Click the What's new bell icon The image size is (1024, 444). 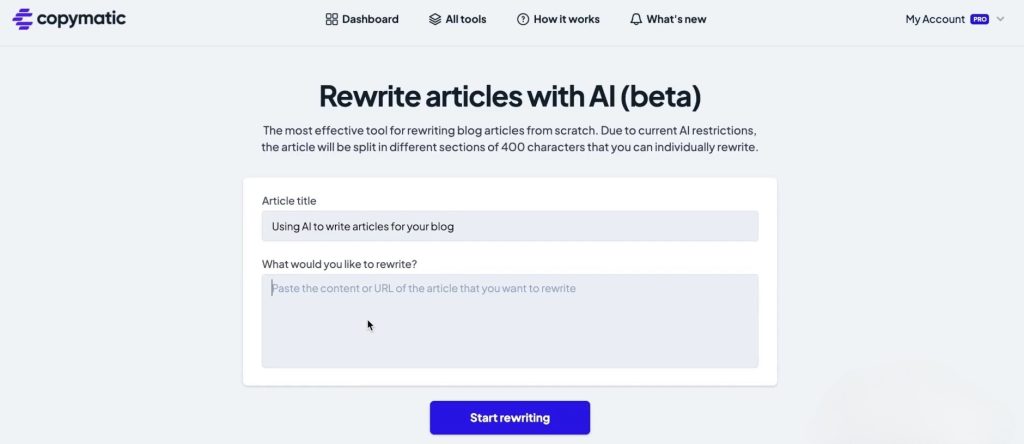[x=636, y=20]
